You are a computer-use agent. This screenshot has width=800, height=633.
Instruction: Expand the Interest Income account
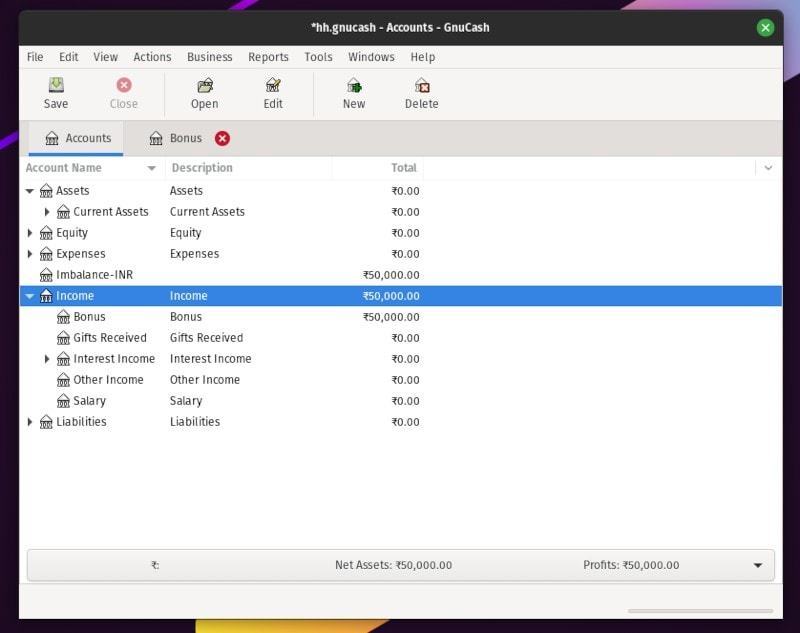tap(47, 359)
